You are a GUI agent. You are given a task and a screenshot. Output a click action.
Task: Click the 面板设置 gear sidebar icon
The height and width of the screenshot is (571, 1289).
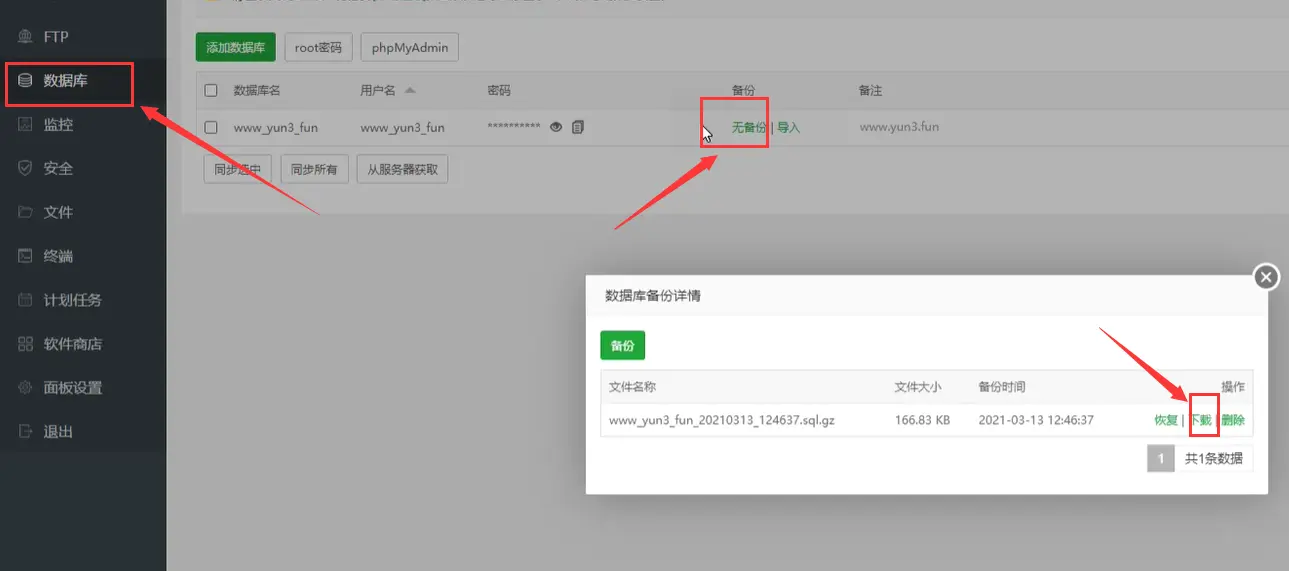point(26,388)
